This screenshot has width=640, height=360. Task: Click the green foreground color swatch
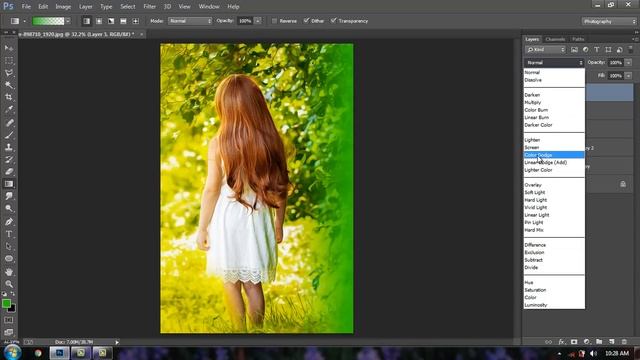(6, 303)
